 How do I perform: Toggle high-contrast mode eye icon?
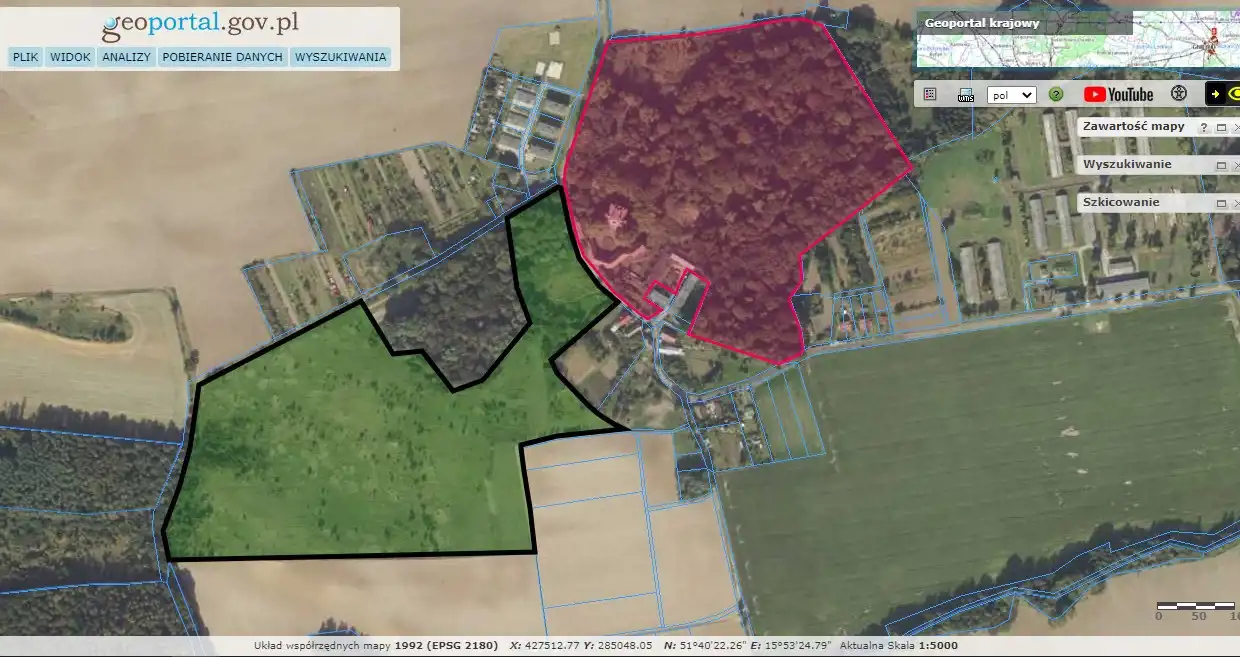click(x=1233, y=94)
